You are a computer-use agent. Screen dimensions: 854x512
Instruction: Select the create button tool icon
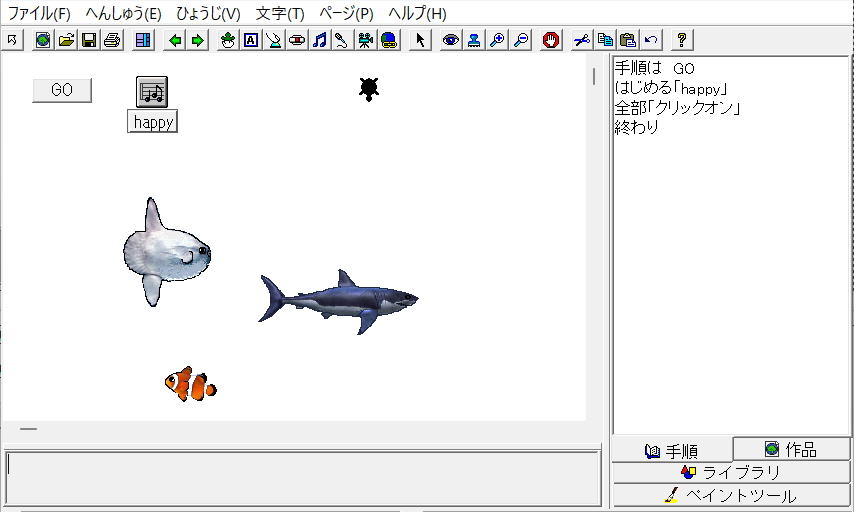(297, 40)
